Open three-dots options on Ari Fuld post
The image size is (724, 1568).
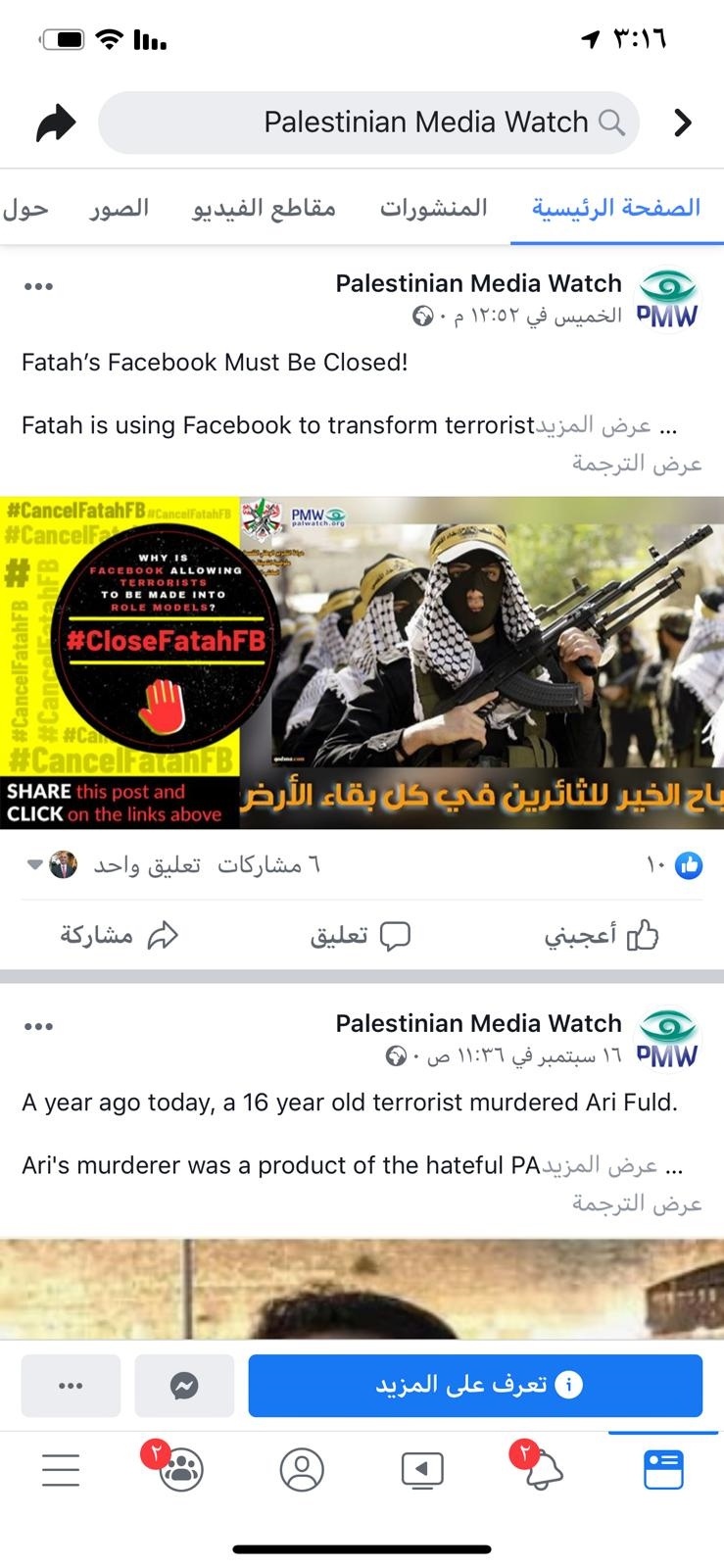(38, 1027)
